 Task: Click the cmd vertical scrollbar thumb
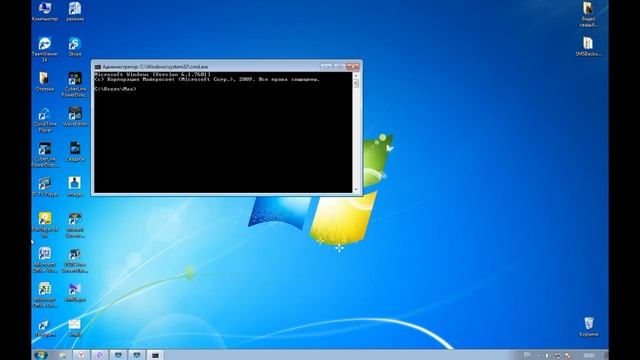(x=356, y=83)
